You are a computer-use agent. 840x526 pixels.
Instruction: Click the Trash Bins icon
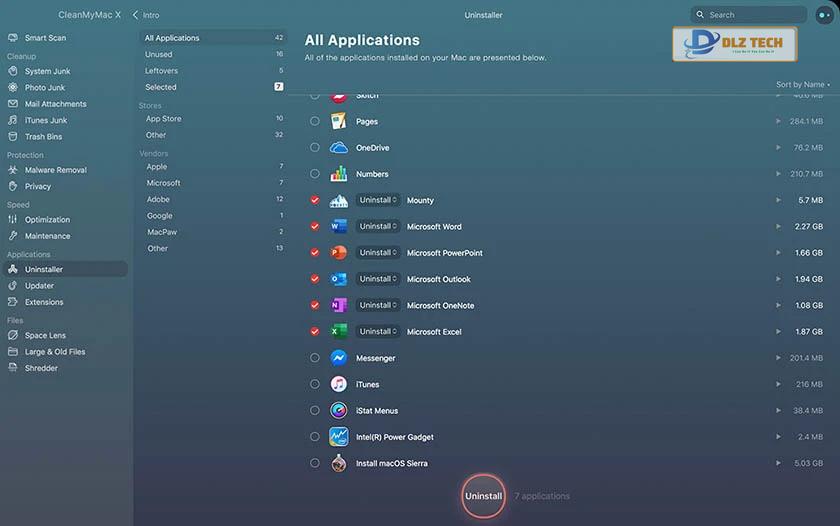click(13, 137)
